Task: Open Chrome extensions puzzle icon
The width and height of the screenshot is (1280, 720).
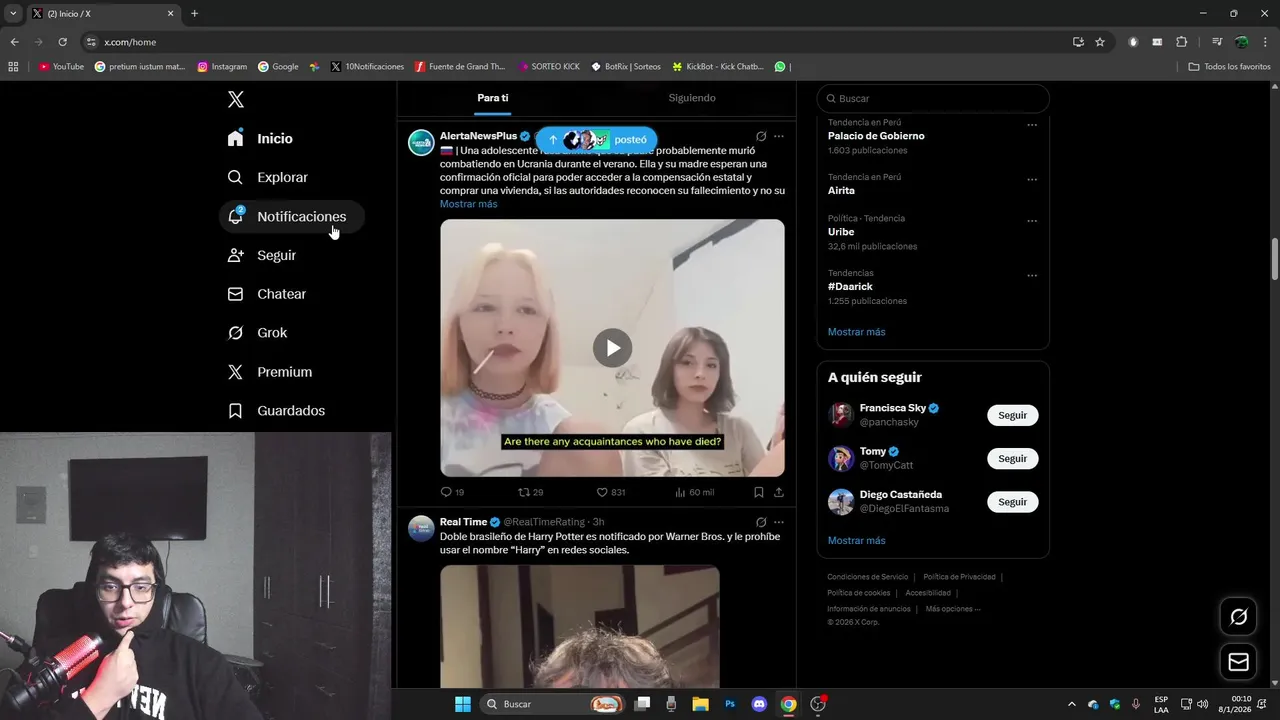Action: [x=1181, y=42]
